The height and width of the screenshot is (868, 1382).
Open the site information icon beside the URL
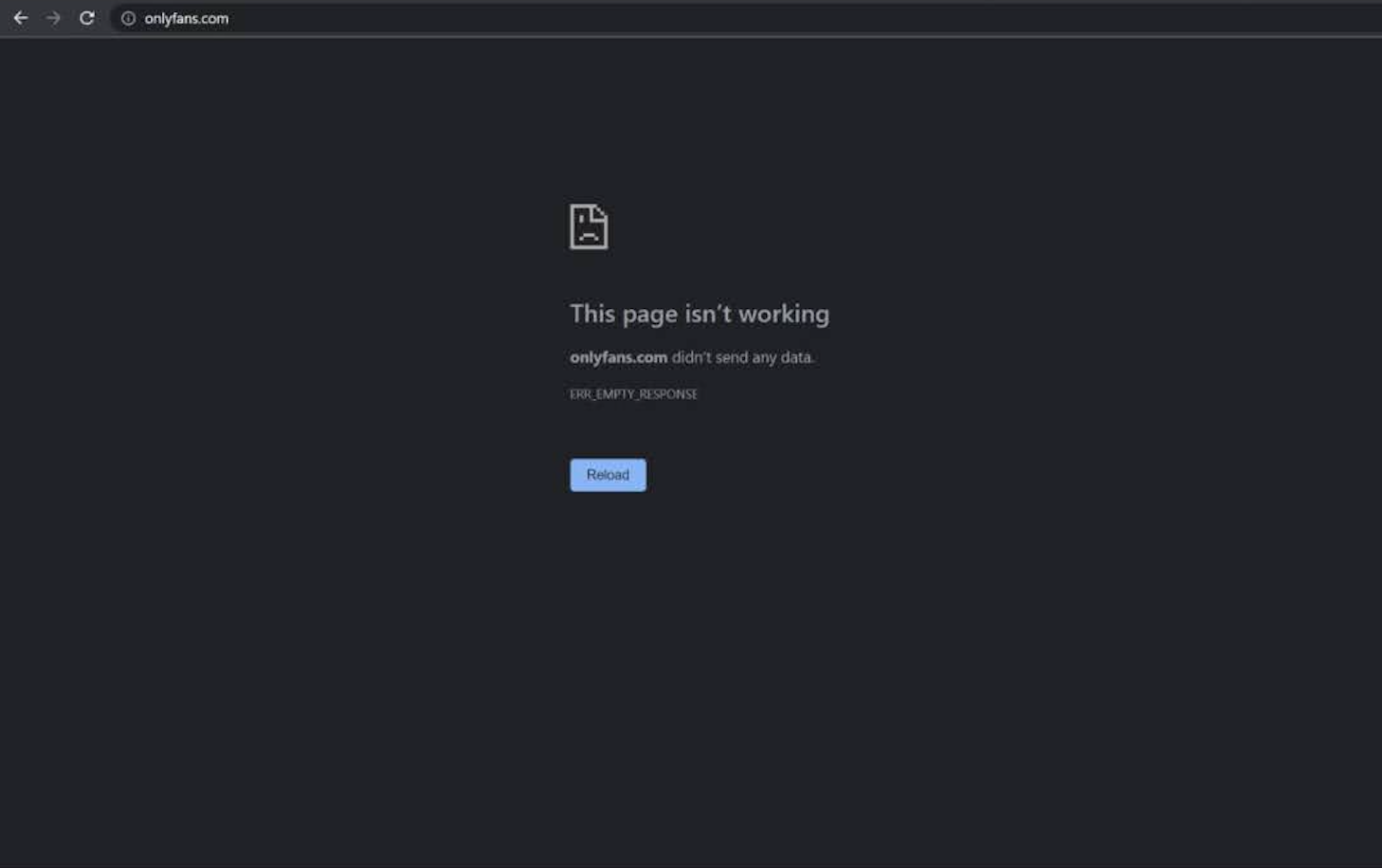tap(128, 18)
